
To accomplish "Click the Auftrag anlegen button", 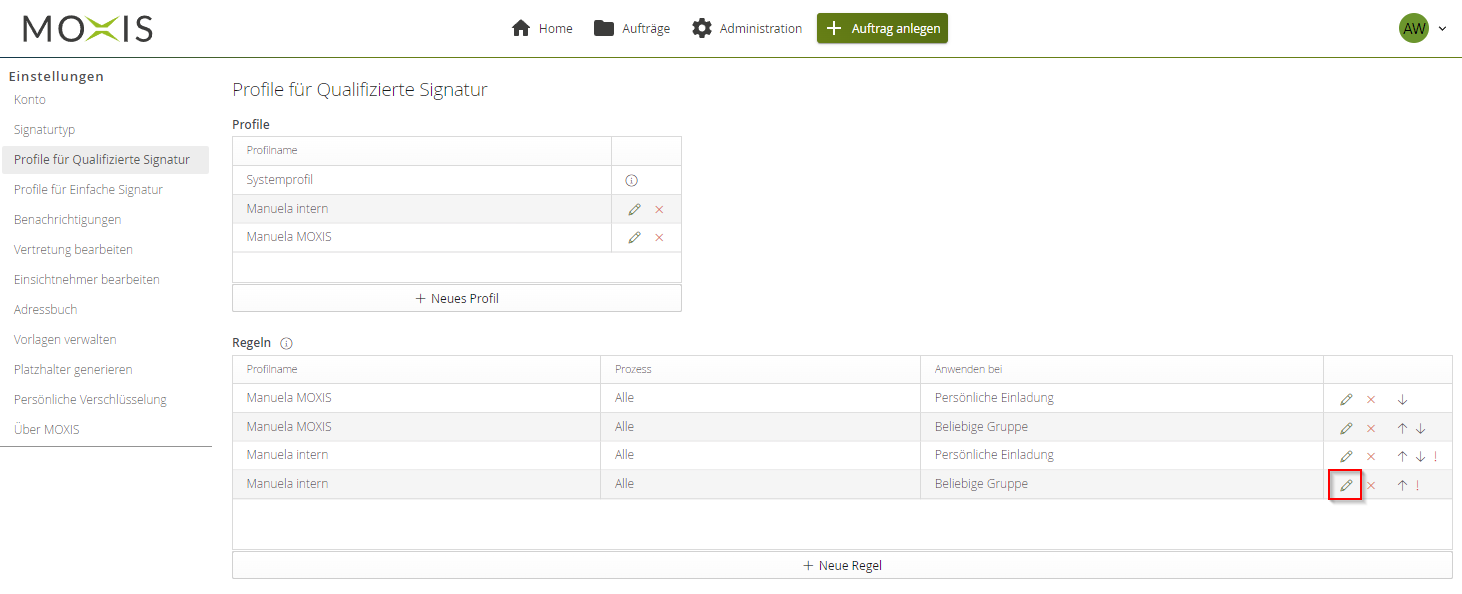I will pyautogui.click(x=882, y=29).
